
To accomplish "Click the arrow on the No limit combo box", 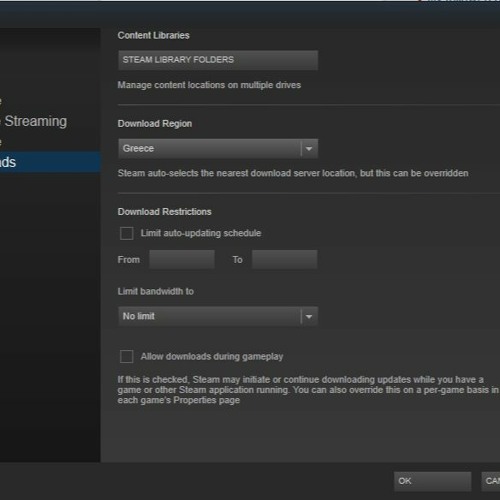I will (309, 316).
